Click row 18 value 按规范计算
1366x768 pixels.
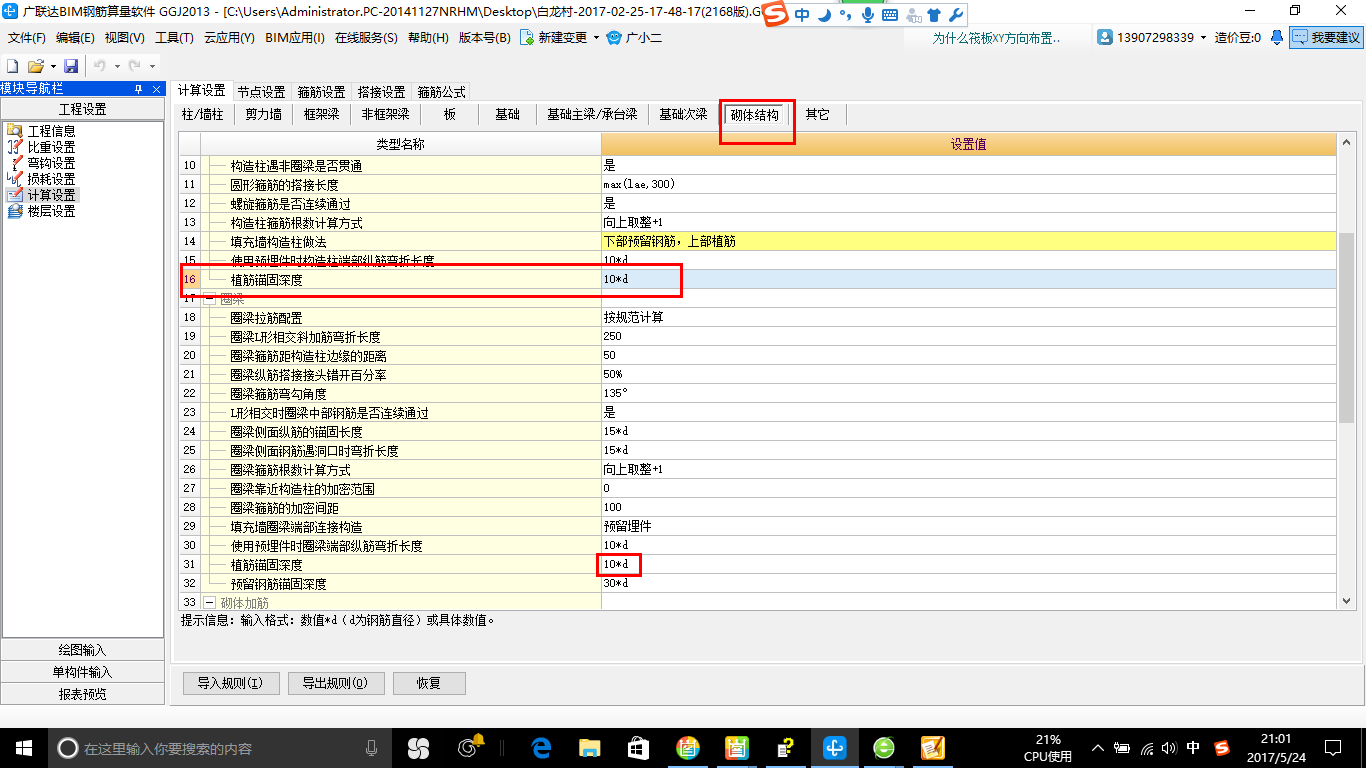click(968, 317)
